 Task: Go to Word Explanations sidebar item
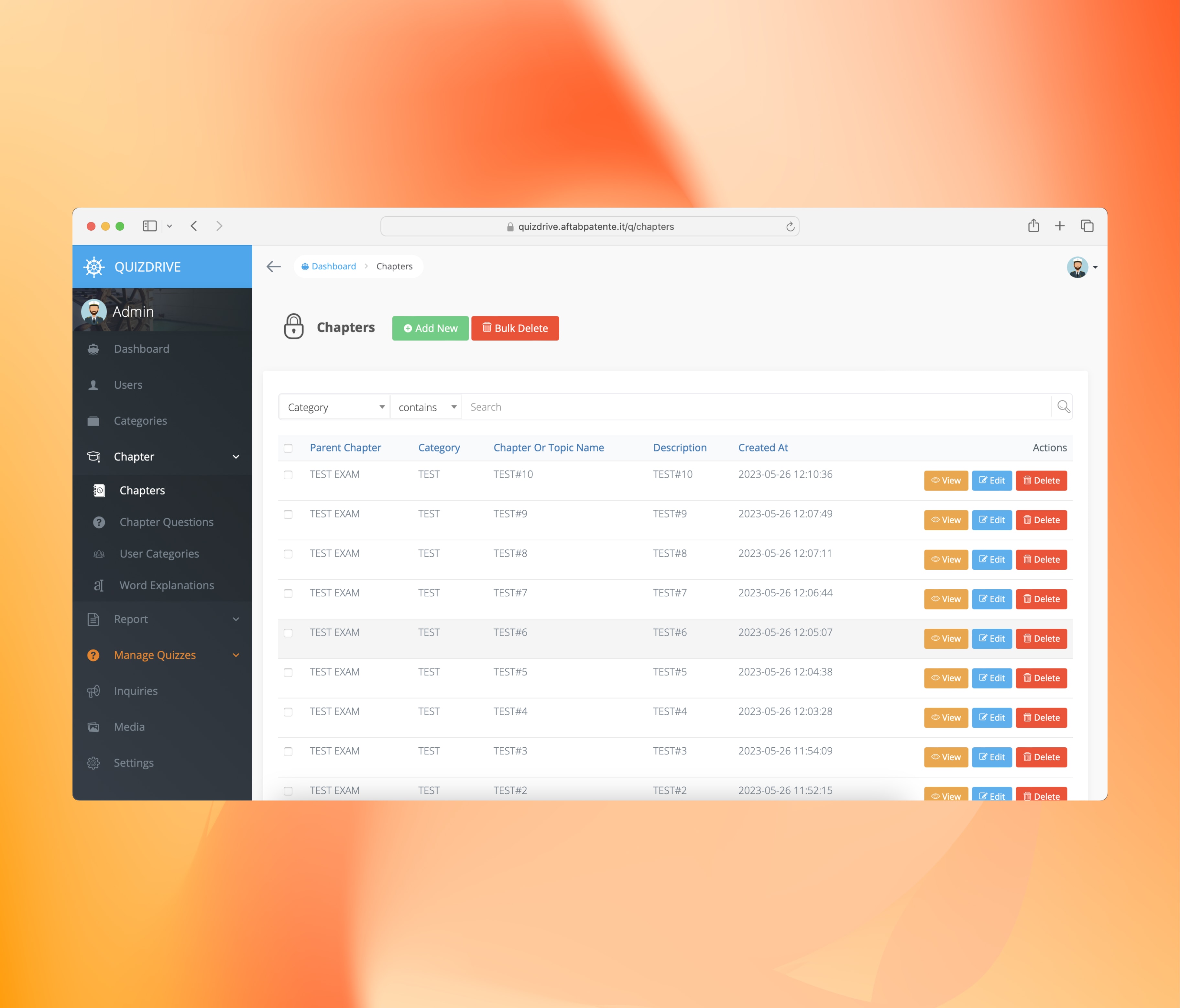pos(166,585)
